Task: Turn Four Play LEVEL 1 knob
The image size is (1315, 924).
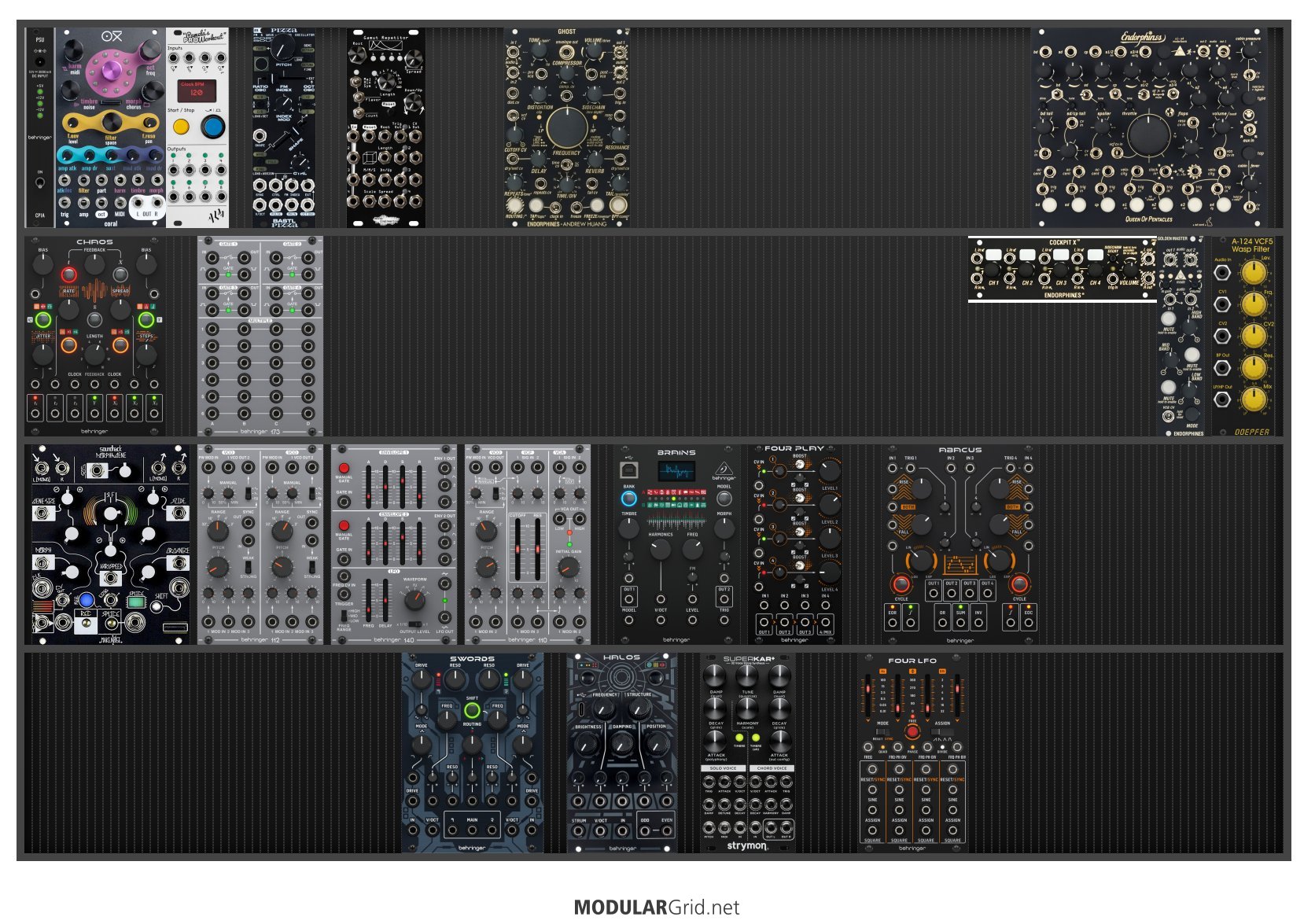Action: pos(830,471)
